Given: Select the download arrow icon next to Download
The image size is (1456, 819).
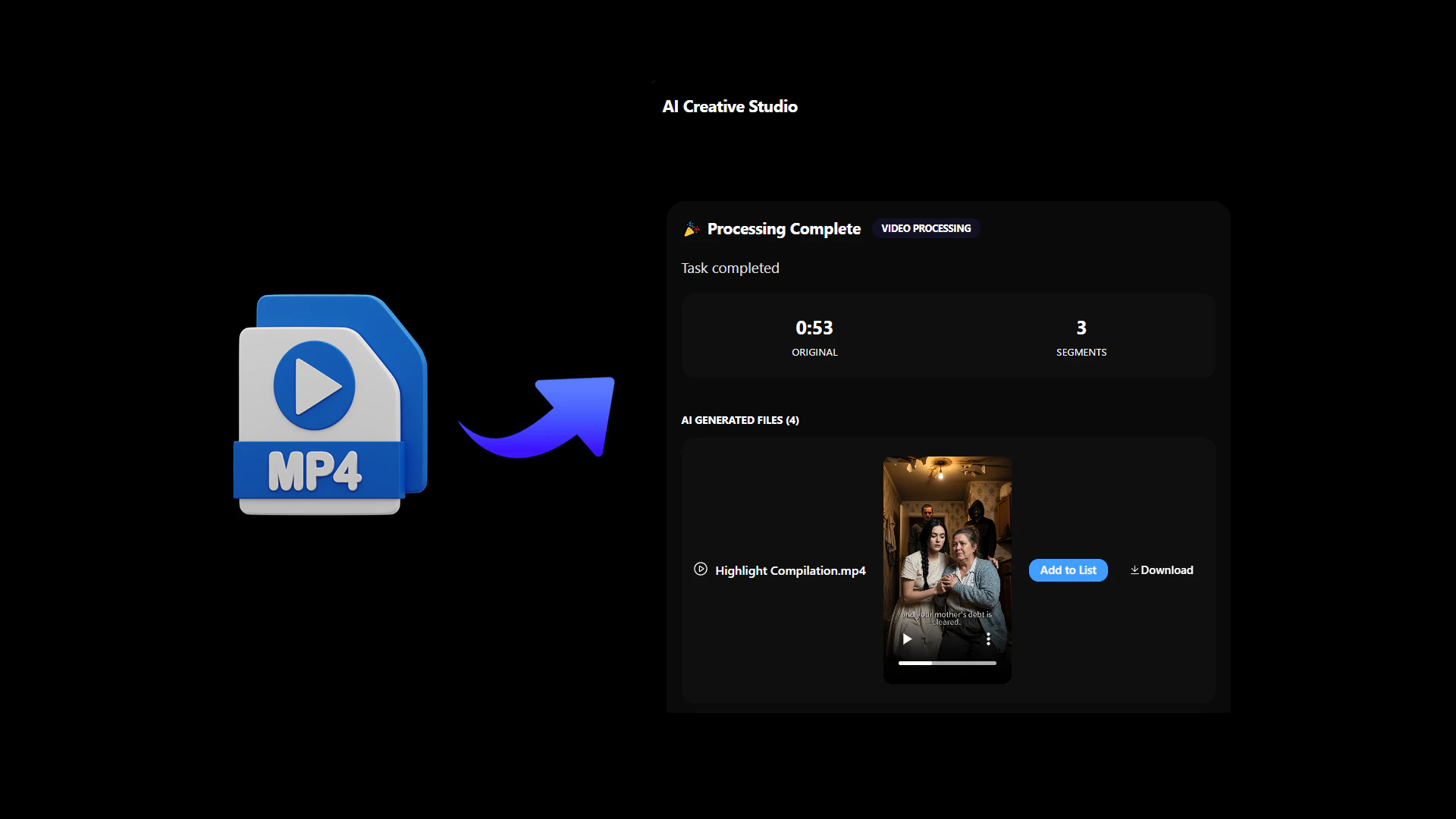Looking at the screenshot, I should 1134,570.
